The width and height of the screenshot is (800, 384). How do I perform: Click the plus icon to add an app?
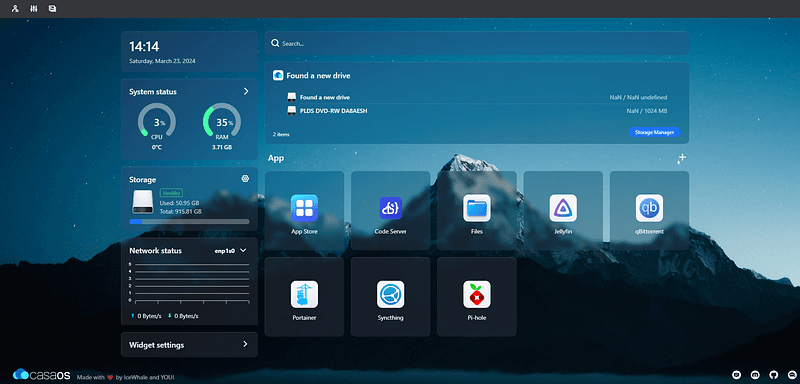pos(682,158)
